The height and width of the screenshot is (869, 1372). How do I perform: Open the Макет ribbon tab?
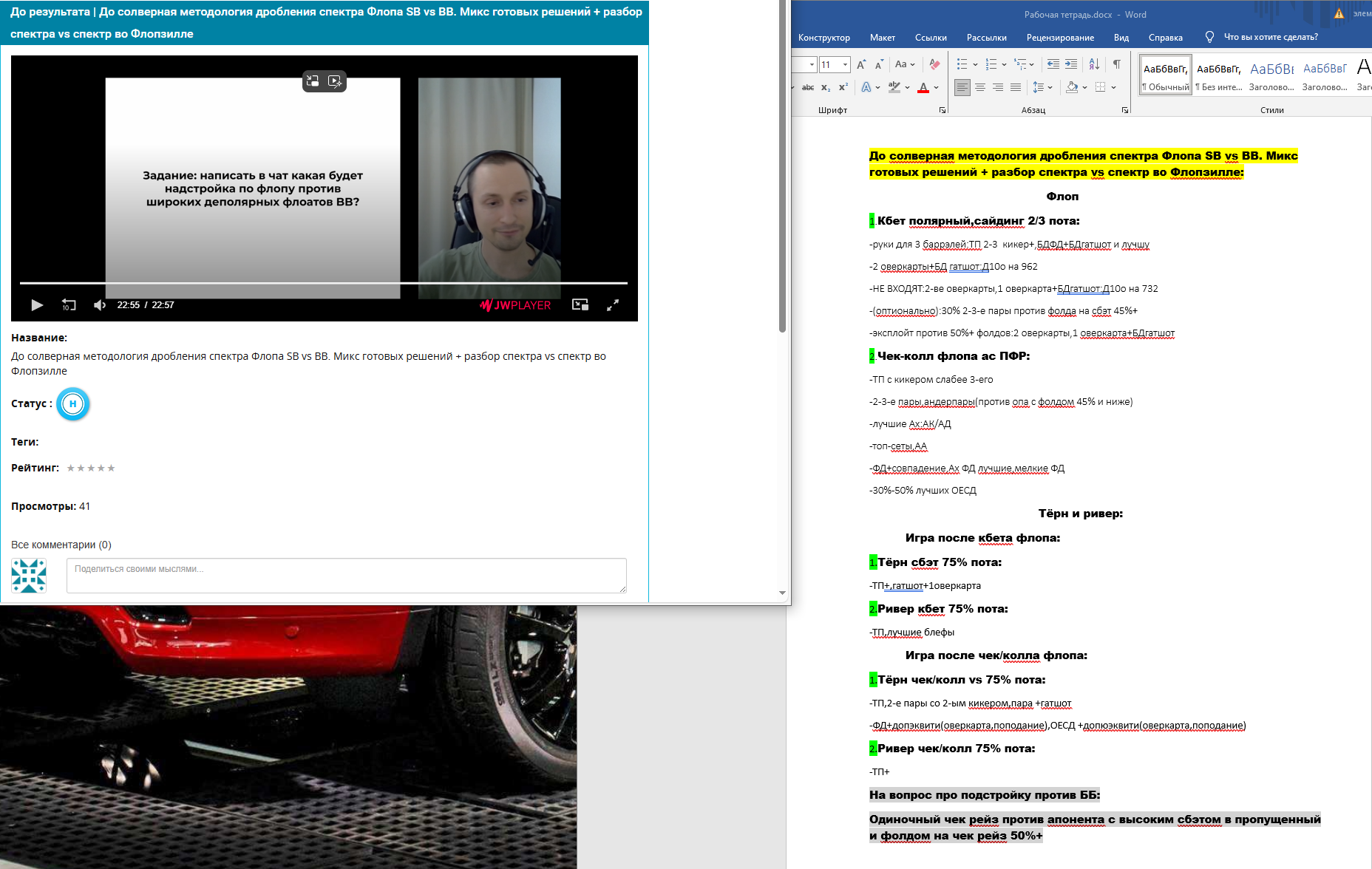tap(882, 37)
